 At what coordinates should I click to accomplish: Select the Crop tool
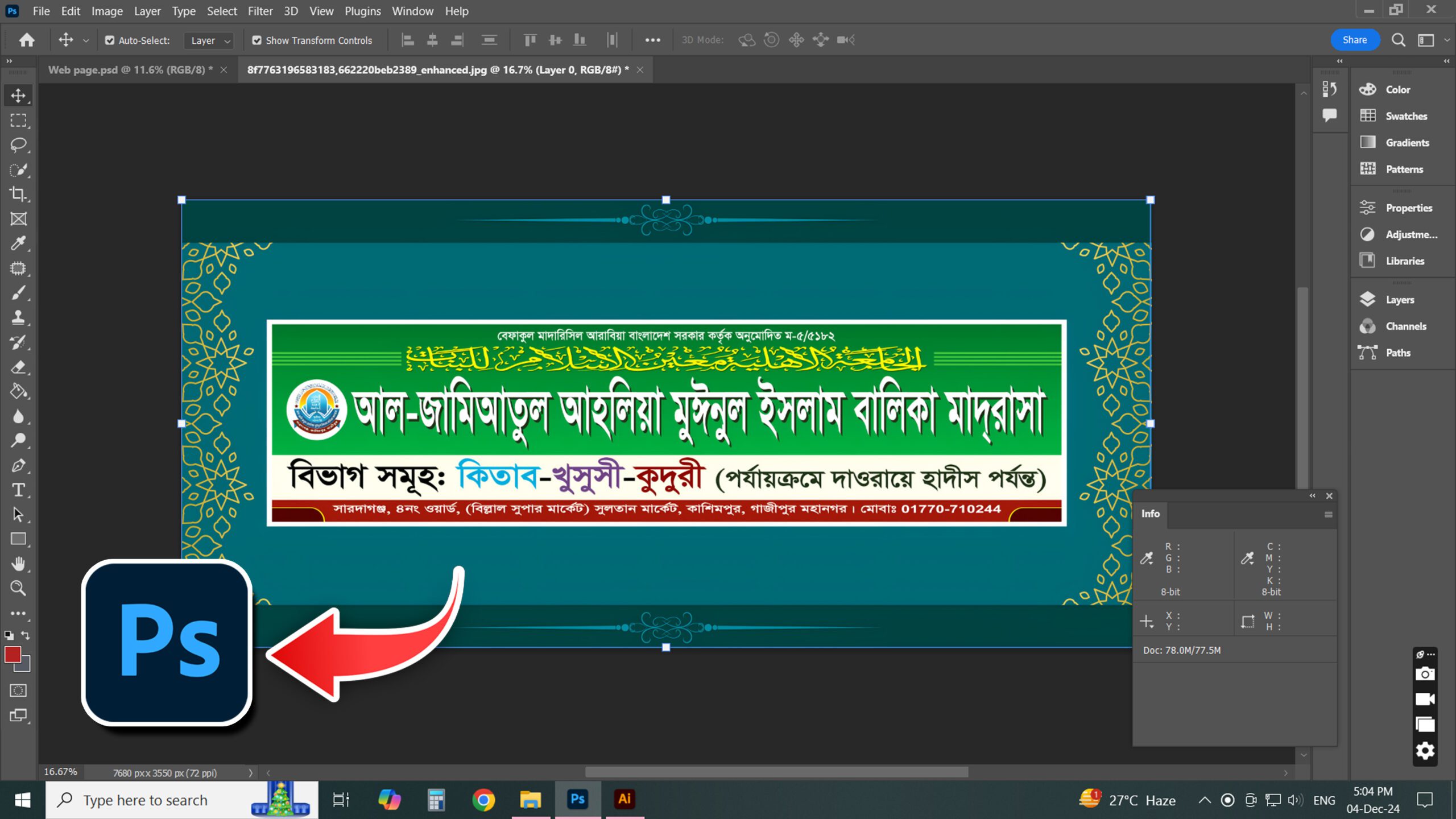pos(18,194)
